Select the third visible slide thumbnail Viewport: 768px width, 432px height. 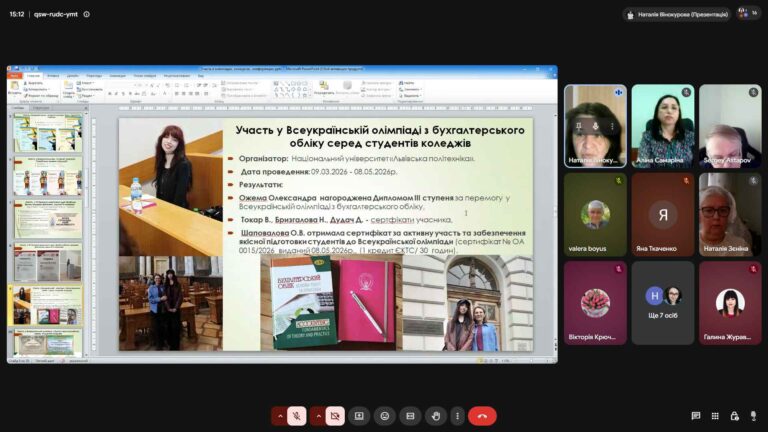pos(48,219)
